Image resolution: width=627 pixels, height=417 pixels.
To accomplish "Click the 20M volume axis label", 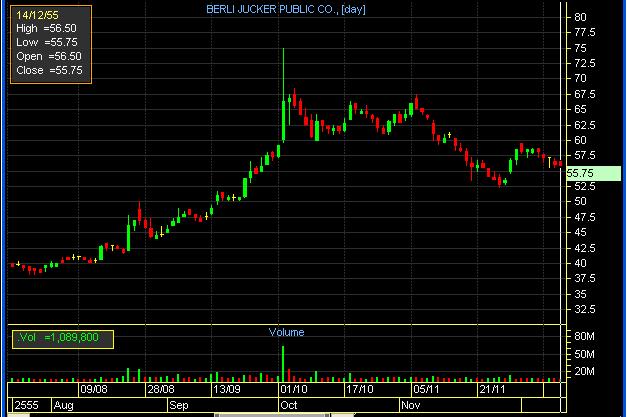I will click(584, 371).
